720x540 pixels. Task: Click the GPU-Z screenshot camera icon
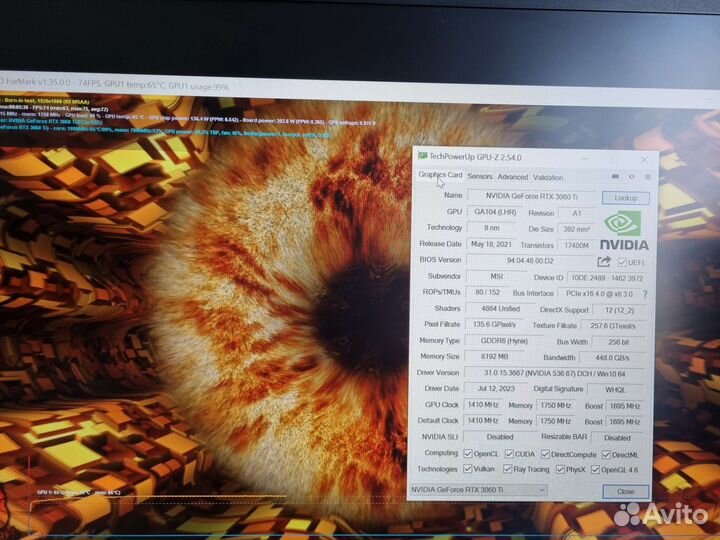pos(615,177)
